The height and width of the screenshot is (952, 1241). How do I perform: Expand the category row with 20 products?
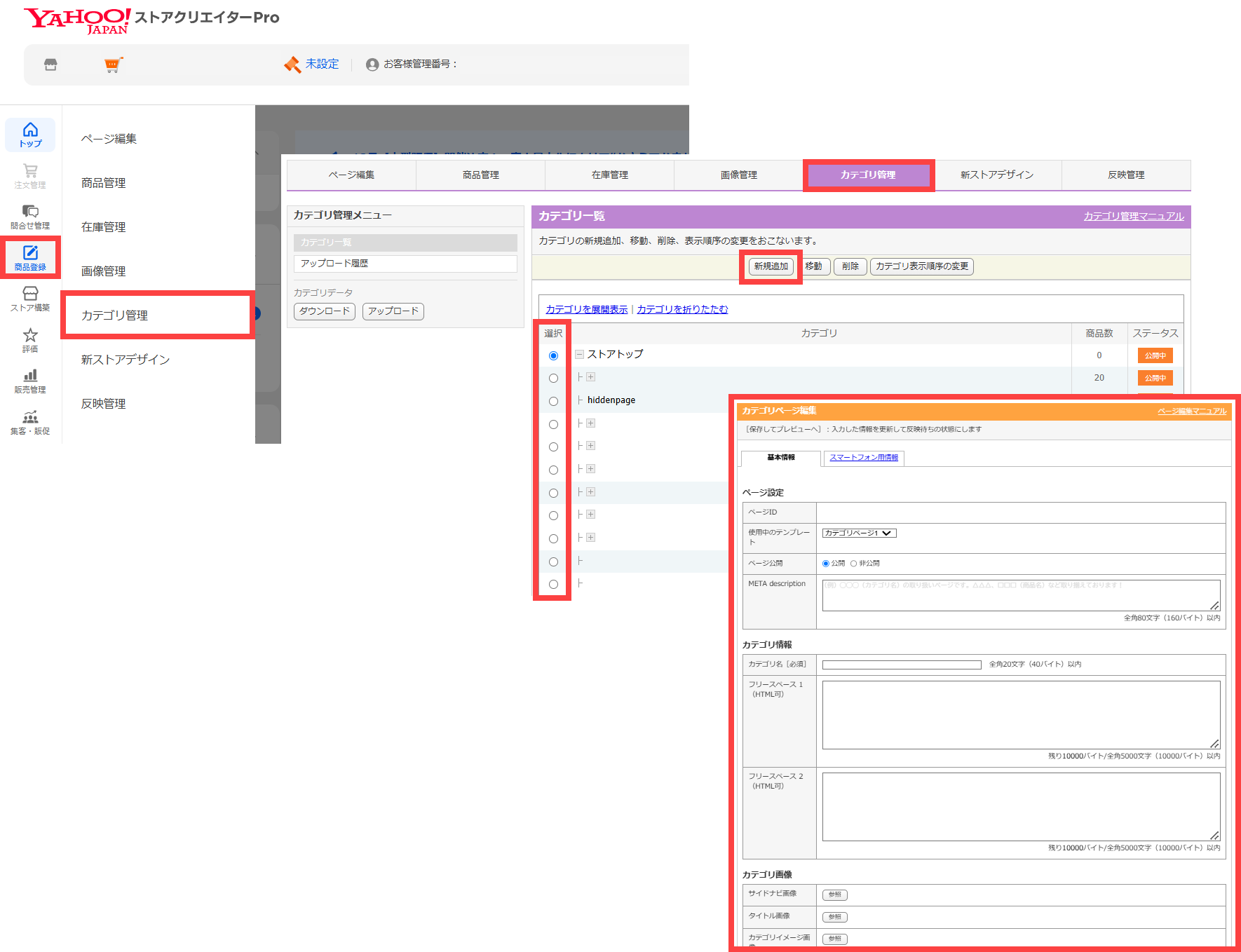point(591,377)
